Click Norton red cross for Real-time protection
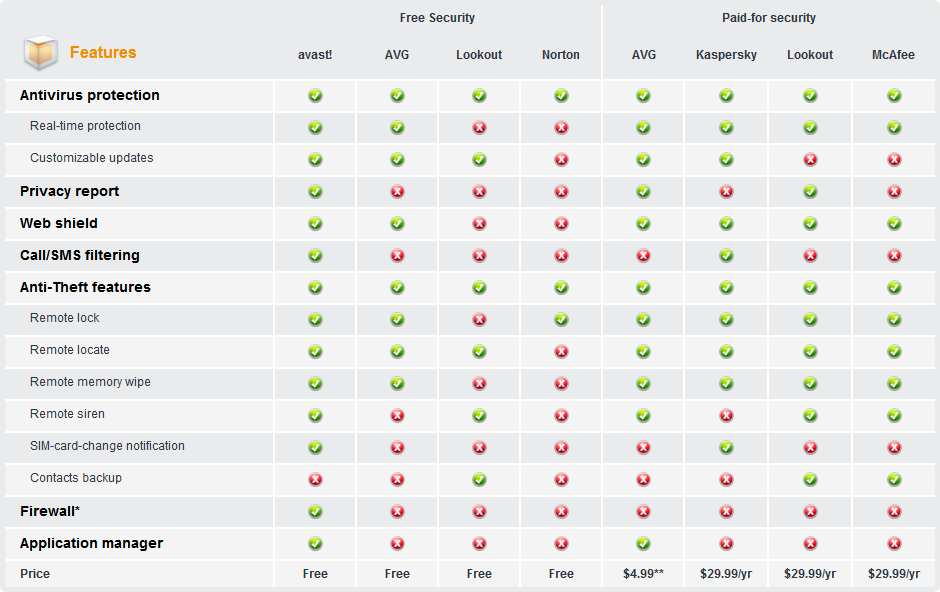Viewport: 940px width, 592px height. tap(561, 128)
